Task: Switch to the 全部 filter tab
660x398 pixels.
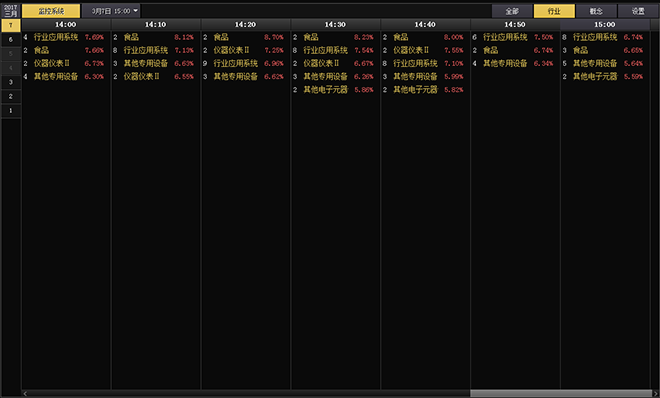Action: 512,11
